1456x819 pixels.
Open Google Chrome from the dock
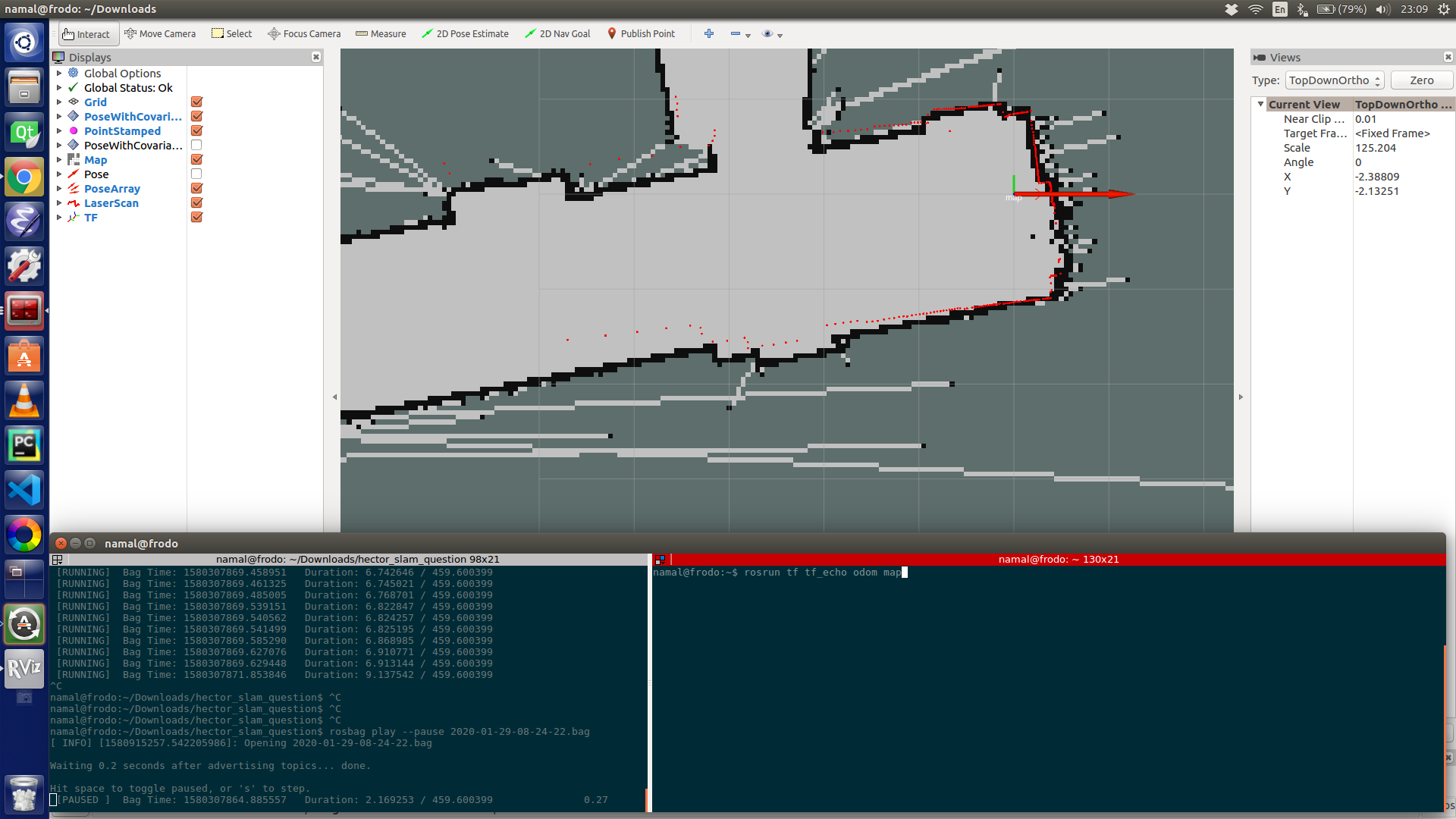click(x=24, y=177)
